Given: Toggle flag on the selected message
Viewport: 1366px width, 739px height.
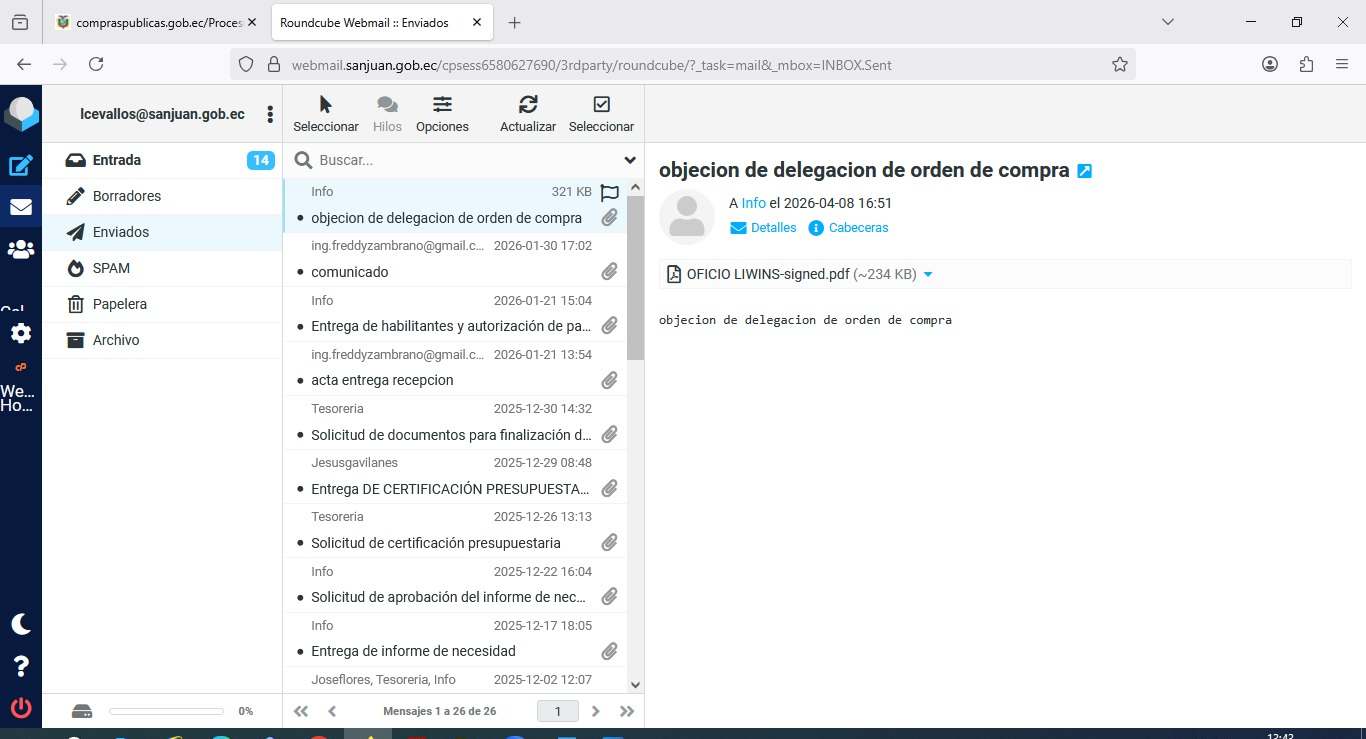Looking at the screenshot, I should [x=609, y=193].
